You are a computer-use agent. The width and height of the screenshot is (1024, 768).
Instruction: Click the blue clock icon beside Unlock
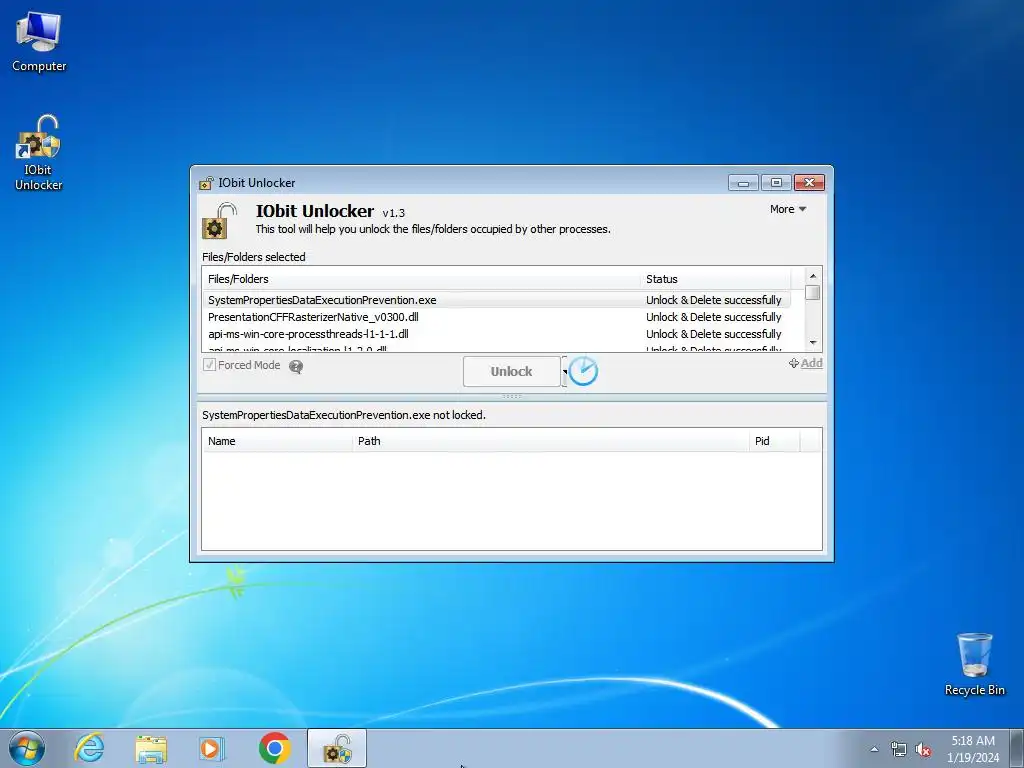coord(583,371)
